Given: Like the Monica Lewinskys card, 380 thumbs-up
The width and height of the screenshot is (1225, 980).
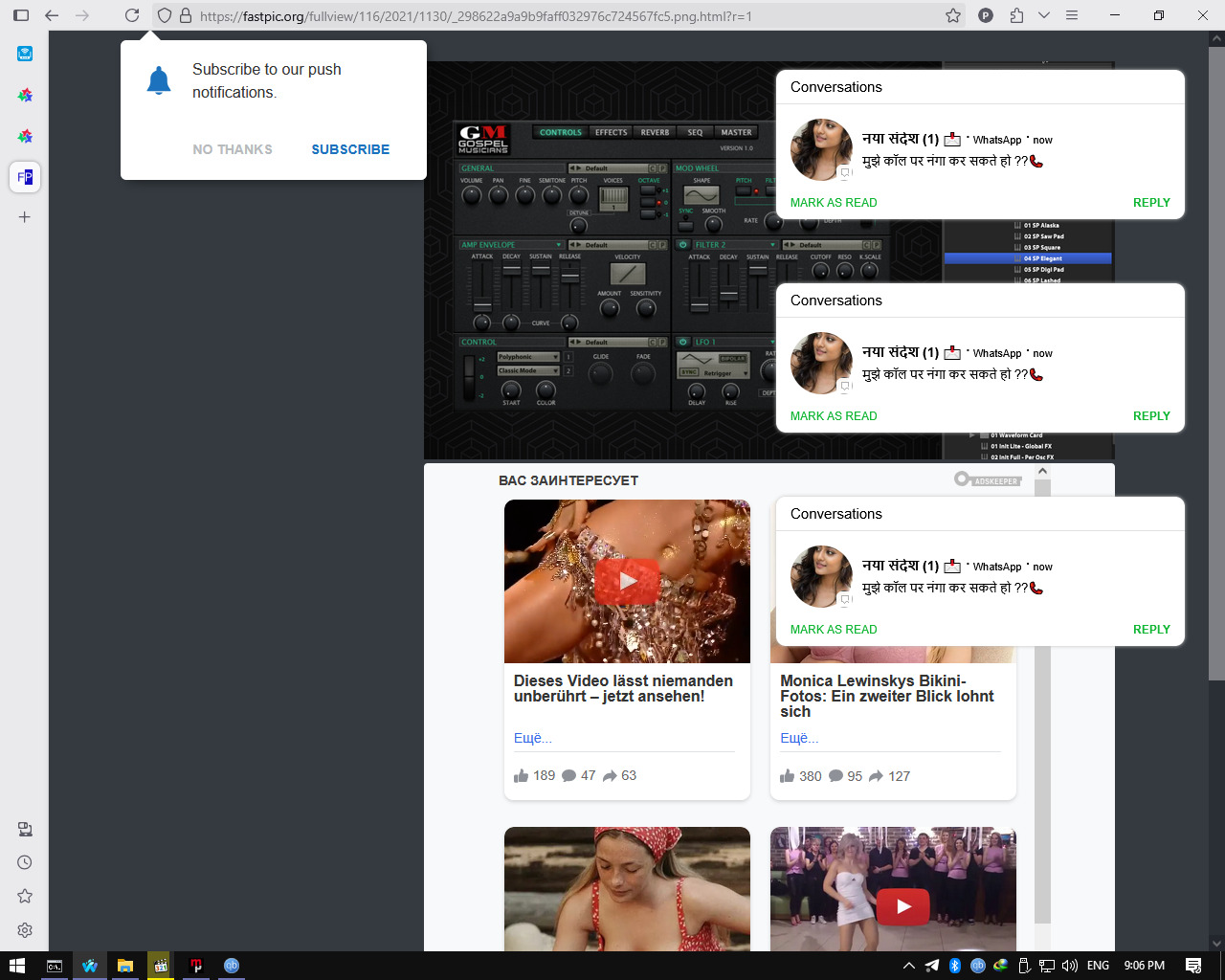Looking at the screenshot, I should [x=788, y=776].
